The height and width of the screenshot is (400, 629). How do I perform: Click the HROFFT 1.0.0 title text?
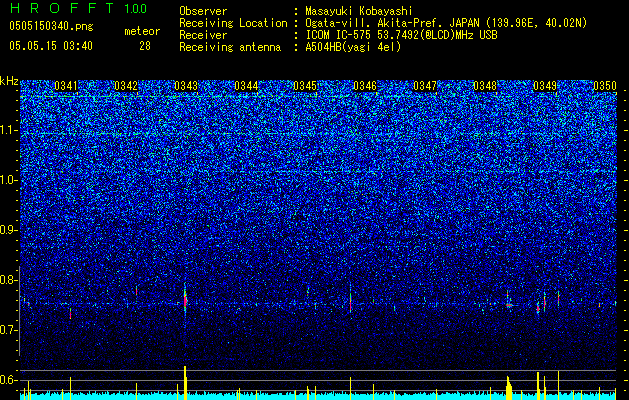tap(78, 8)
